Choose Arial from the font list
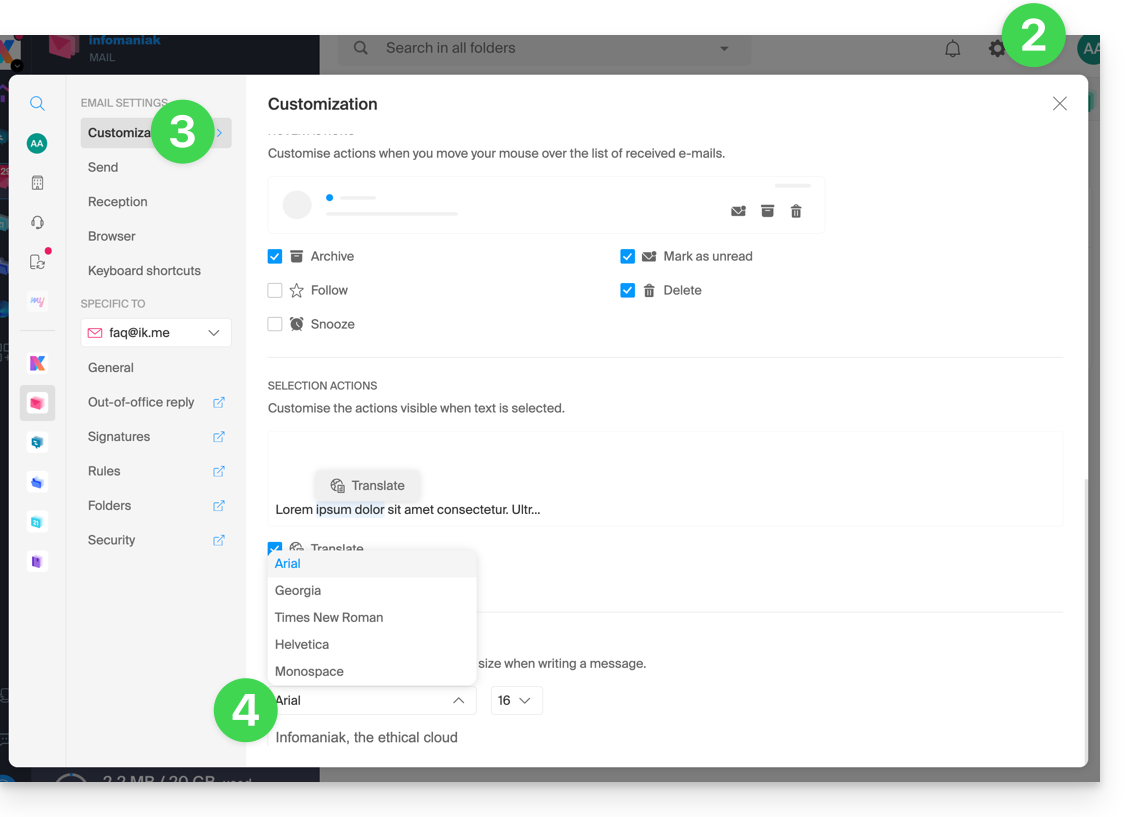Screen dimensions: 1135x817 coord(372,564)
